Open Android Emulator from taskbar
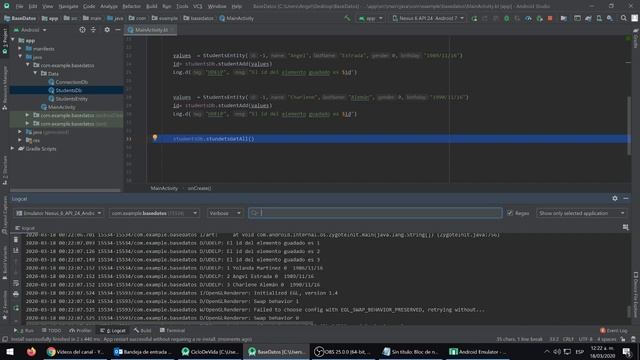Viewport: 640px width, 360px height. coord(478,351)
